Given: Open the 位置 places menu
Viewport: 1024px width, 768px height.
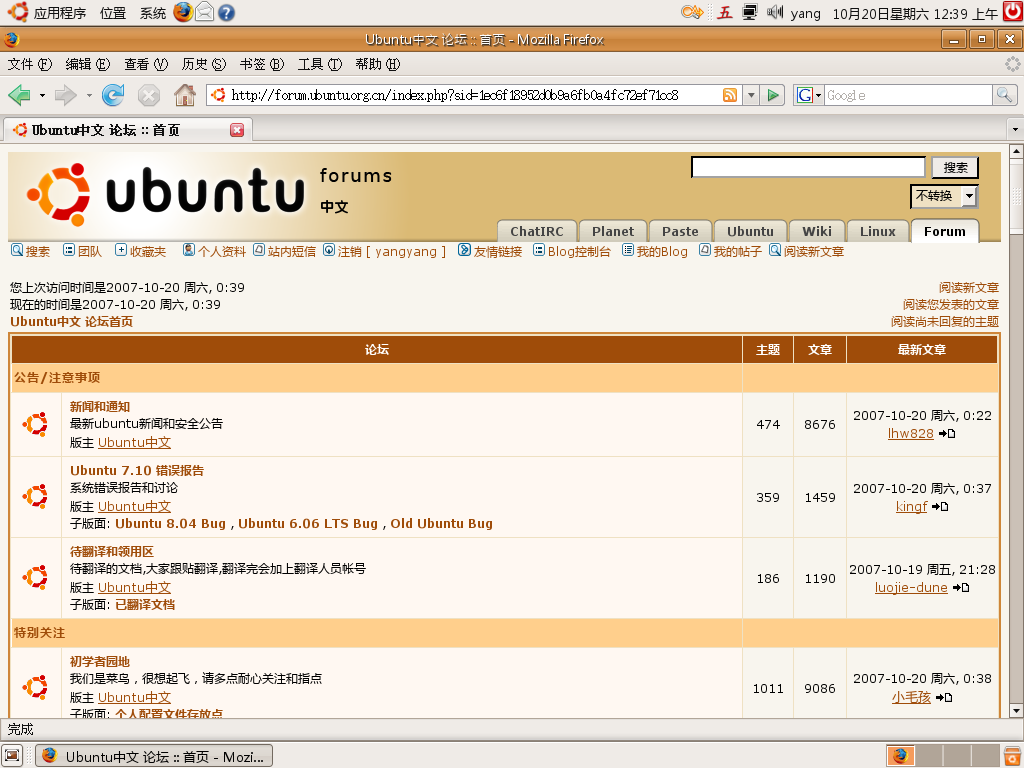Looking at the screenshot, I should click(113, 13).
